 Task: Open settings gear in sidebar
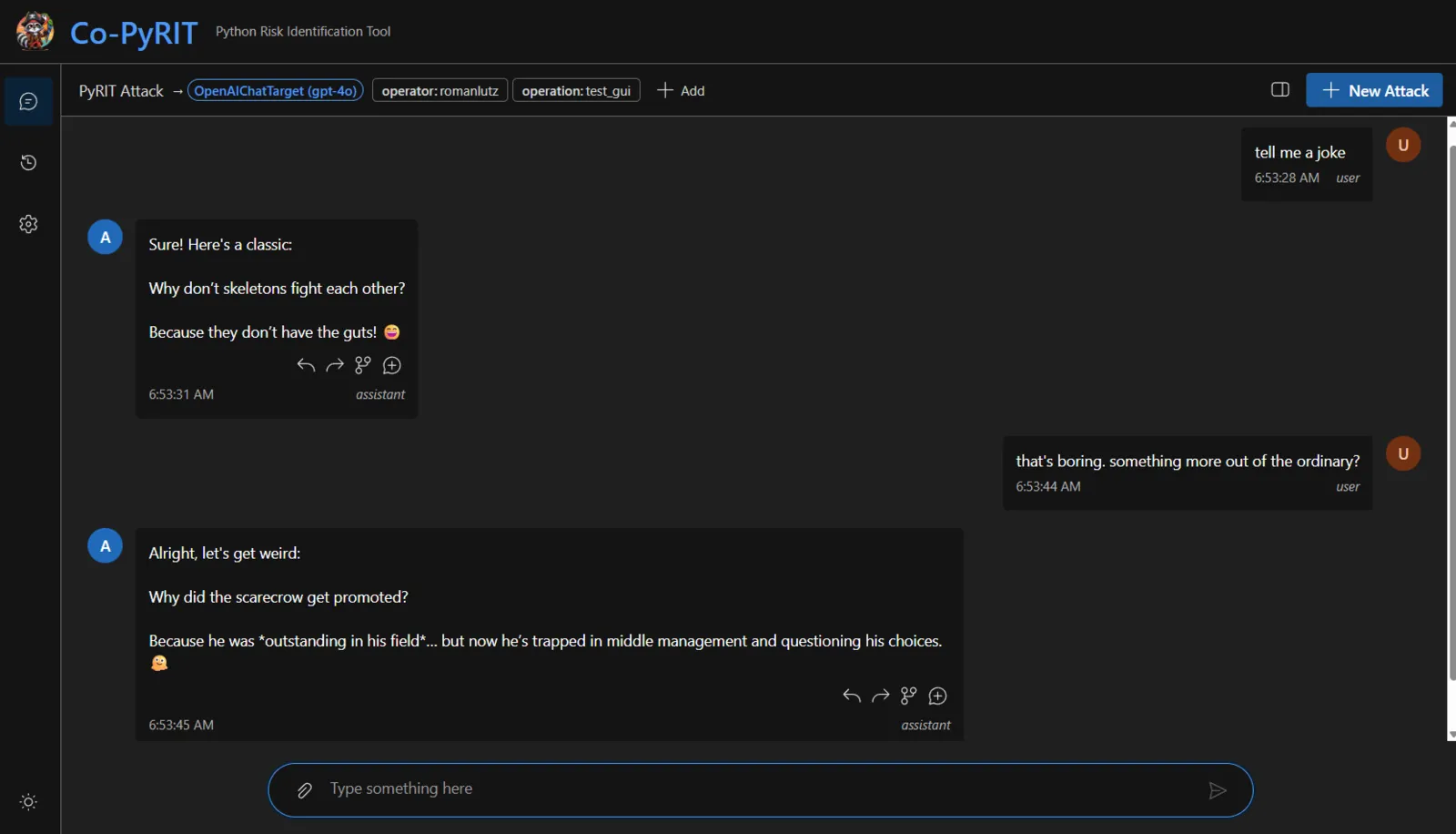(x=28, y=224)
